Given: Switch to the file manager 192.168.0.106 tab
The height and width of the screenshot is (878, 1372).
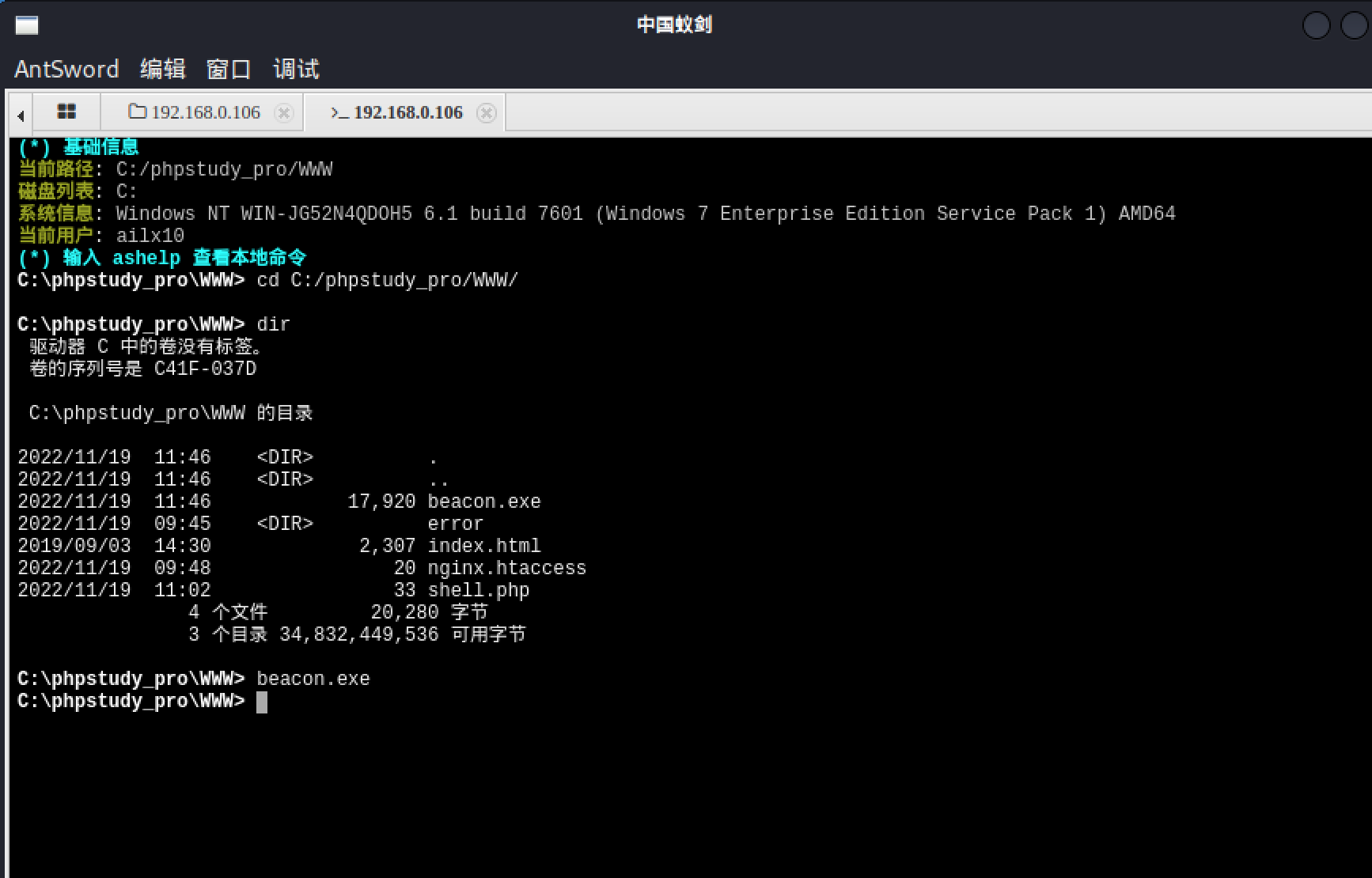Looking at the screenshot, I should tap(205, 112).
